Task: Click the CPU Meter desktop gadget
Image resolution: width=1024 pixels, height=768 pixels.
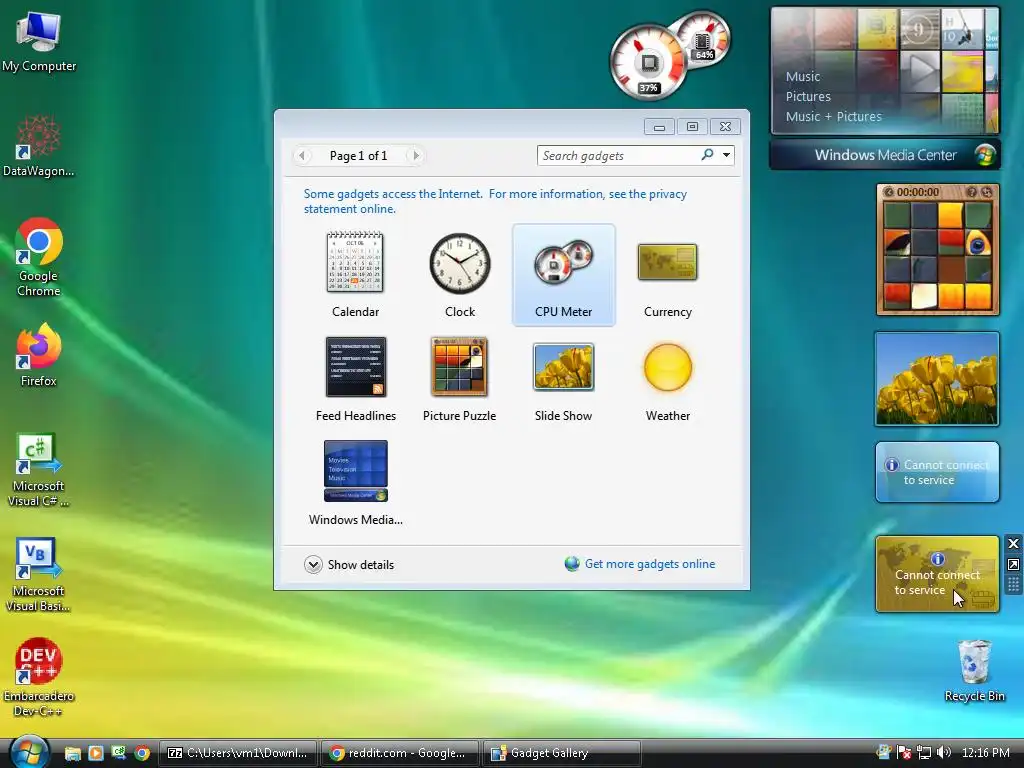Action: pyautogui.click(x=668, y=56)
